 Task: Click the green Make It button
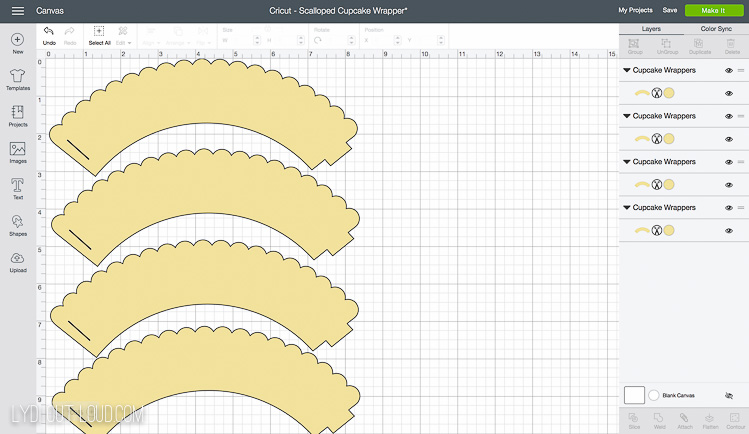pos(714,11)
